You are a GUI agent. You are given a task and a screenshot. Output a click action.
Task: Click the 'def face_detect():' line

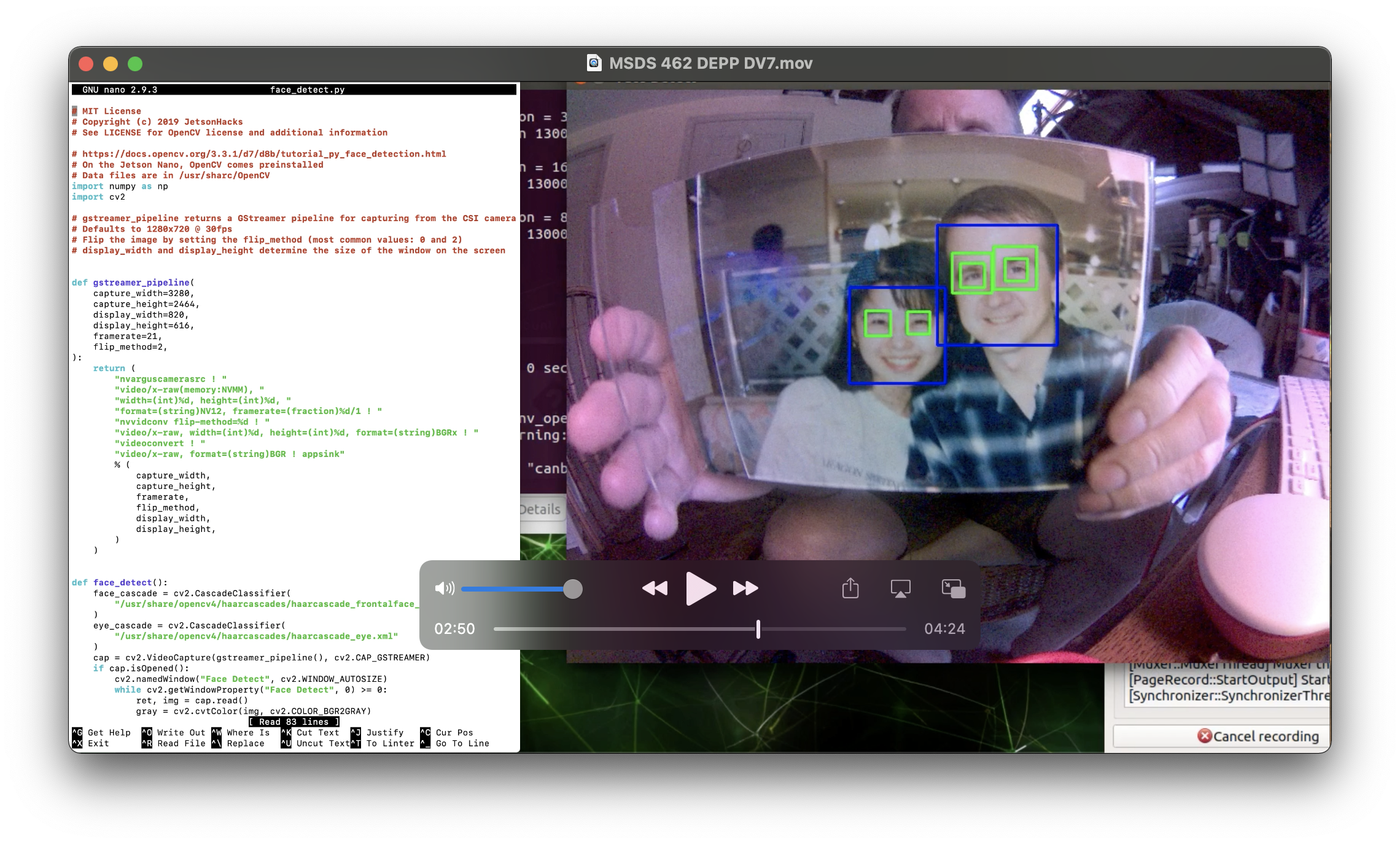[x=120, y=582]
